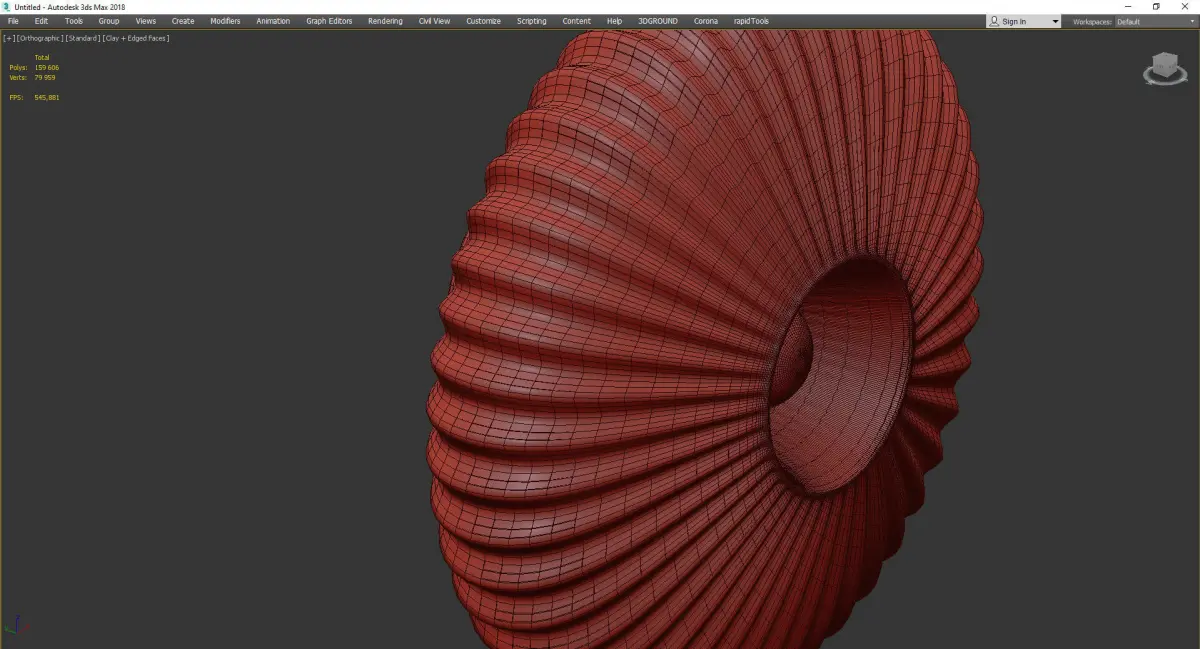Open the Scripting menu
1200x649 pixels.
pyautogui.click(x=531, y=21)
